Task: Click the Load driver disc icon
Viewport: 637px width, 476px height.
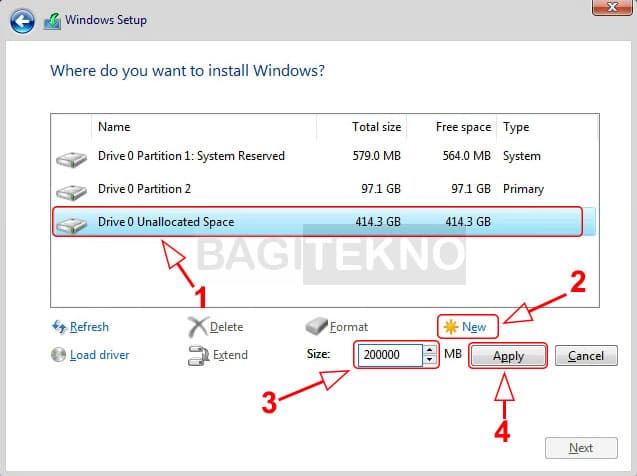Action: (x=58, y=355)
